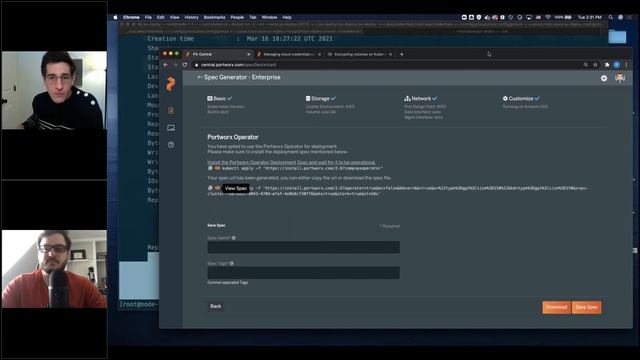640x360 pixels.
Task: Open the help question mark sidebar icon
Action: coord(171,144)
